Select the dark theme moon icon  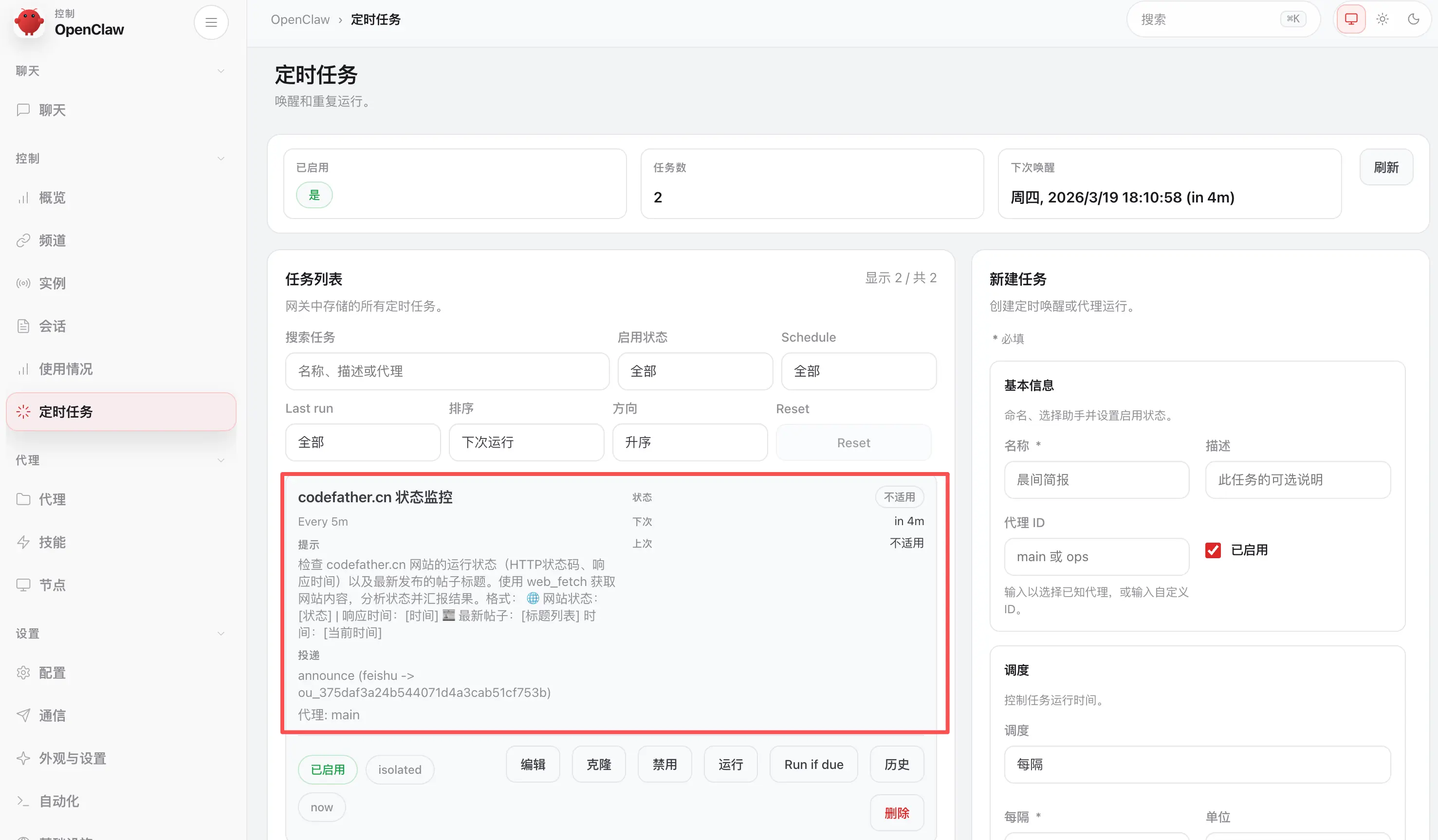pos(1414,19)
